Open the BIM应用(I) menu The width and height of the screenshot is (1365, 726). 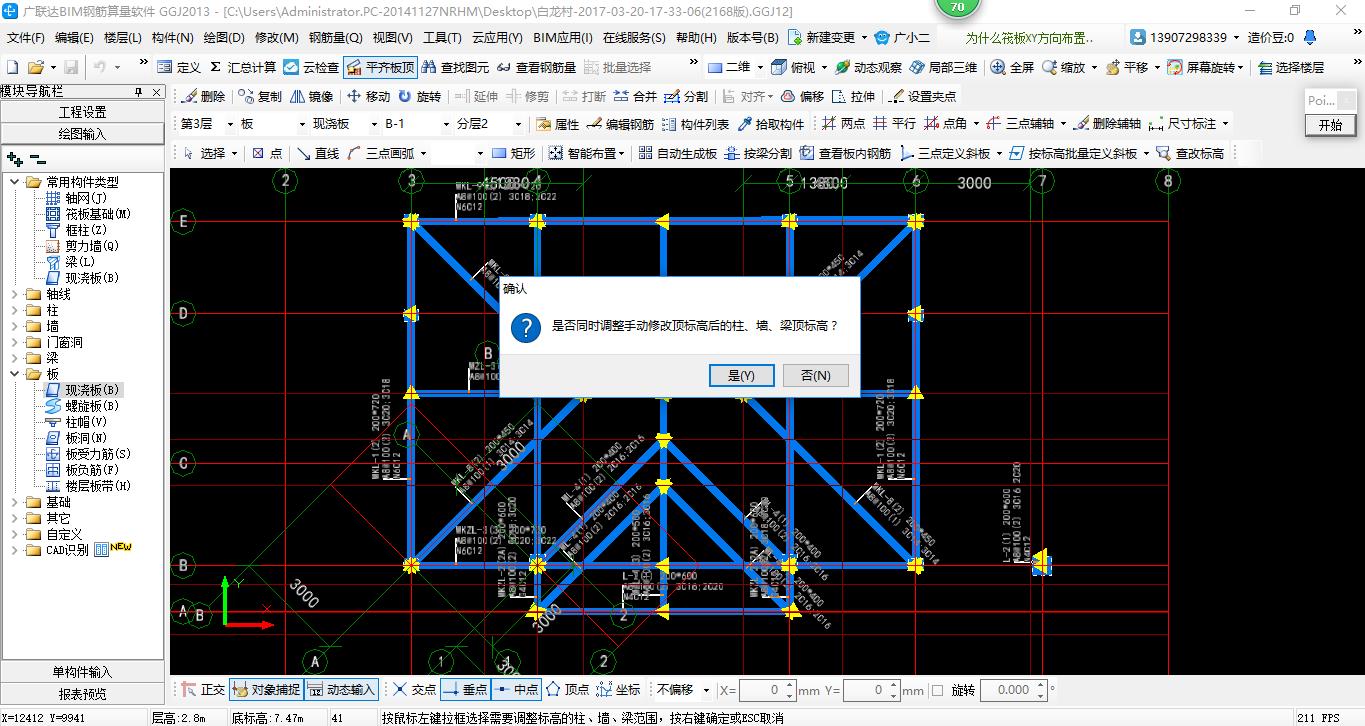click(562, 38)
